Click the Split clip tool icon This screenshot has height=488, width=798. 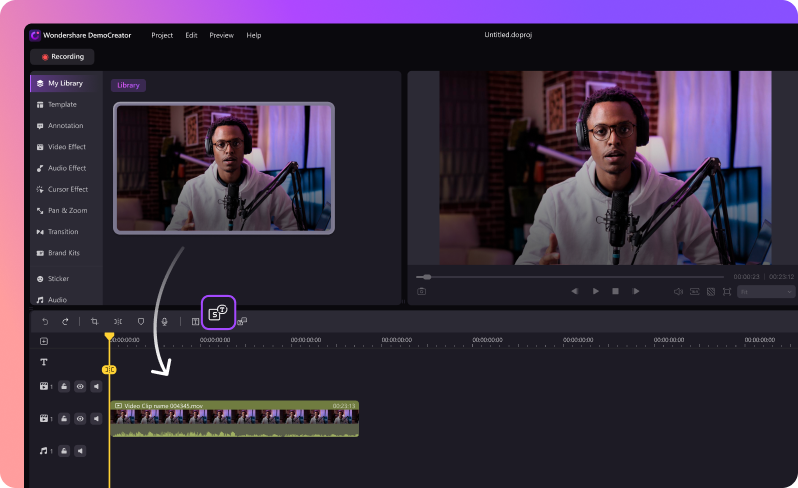coord(118,321)
